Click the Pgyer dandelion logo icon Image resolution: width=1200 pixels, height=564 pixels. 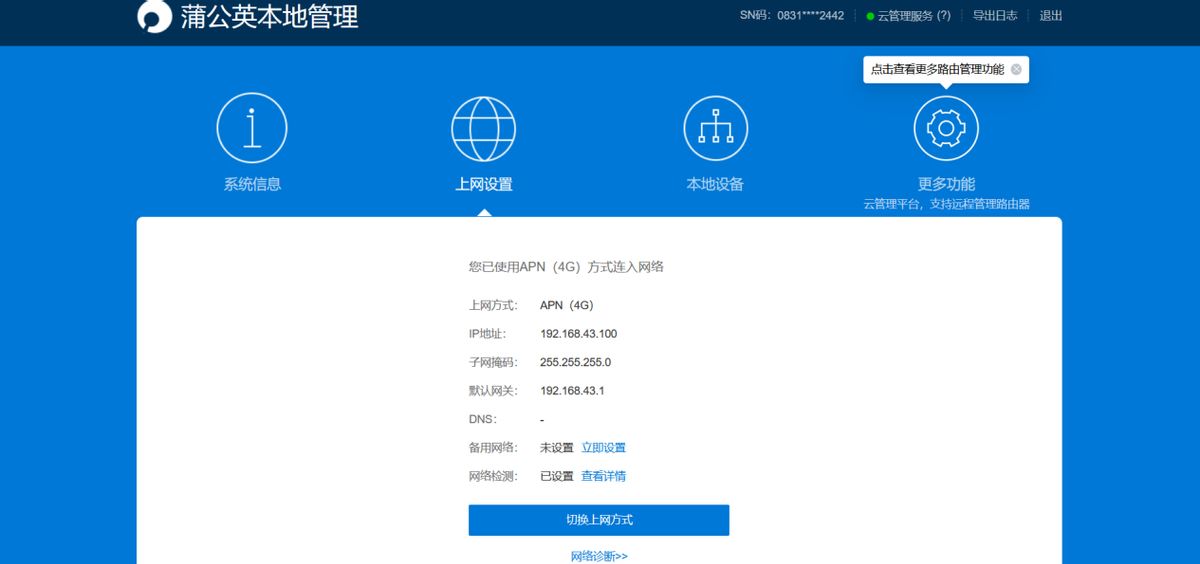point(154,17)
